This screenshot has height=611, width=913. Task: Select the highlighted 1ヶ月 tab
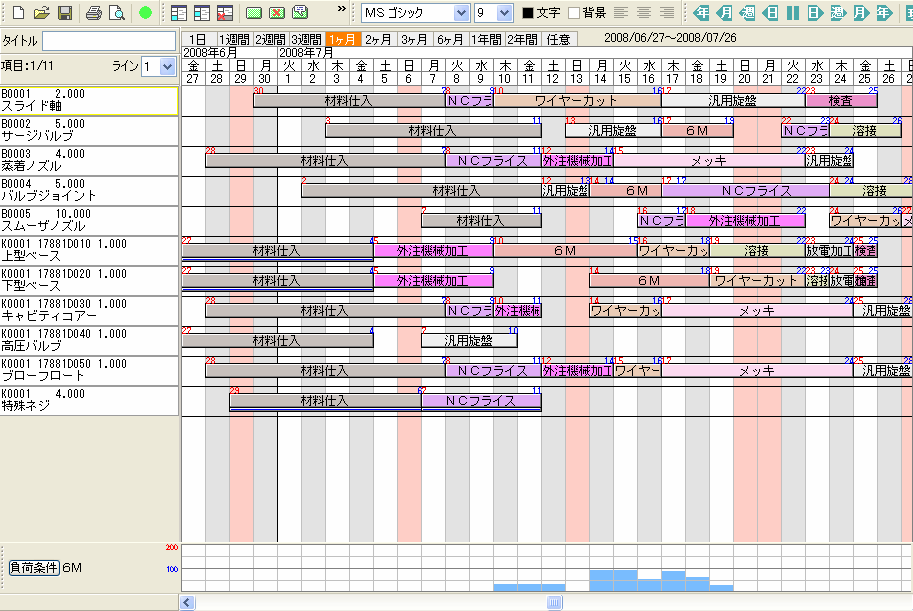pos(343,39)
